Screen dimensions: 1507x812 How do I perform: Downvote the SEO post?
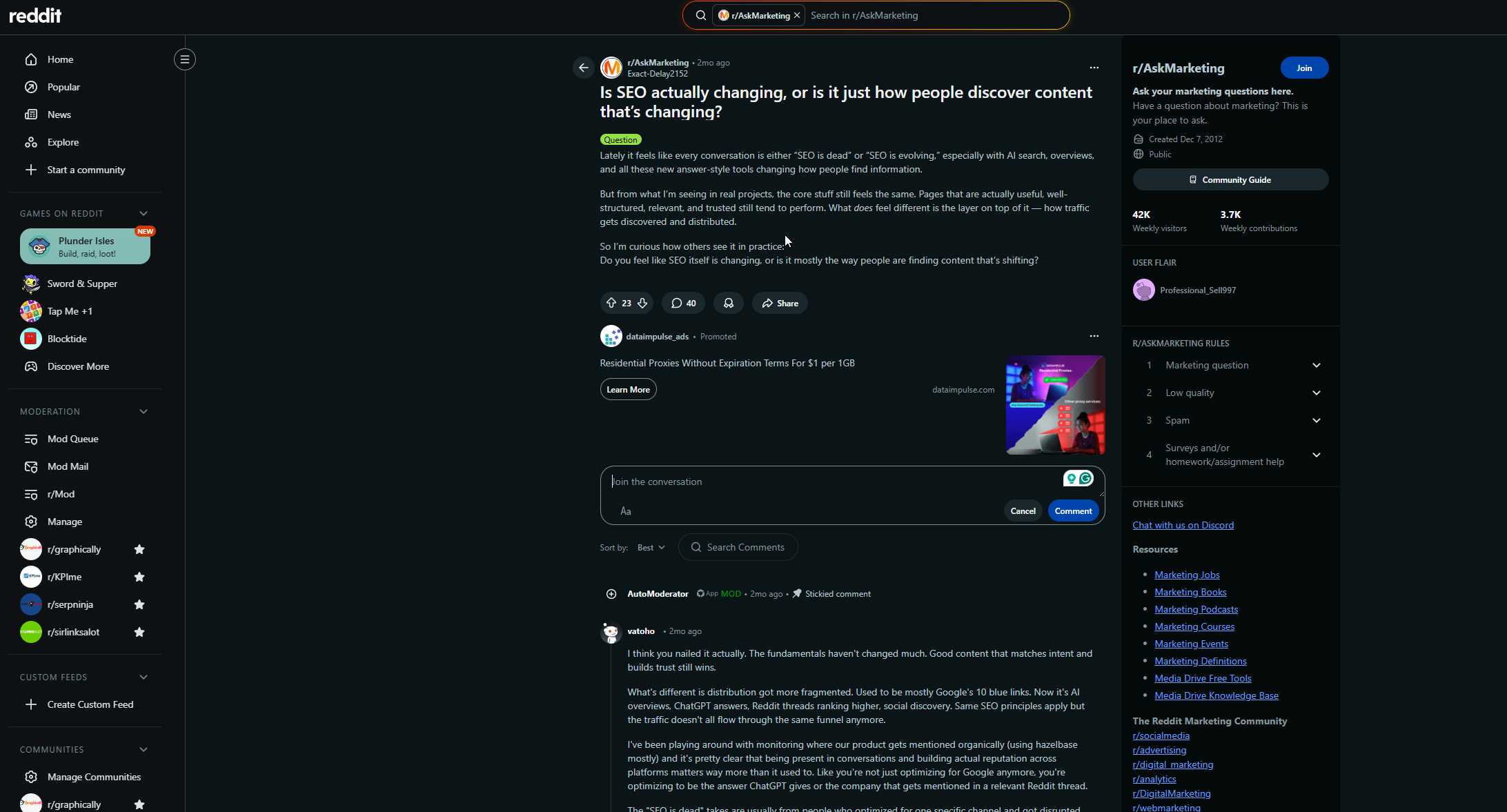click(x=642, y=303)
